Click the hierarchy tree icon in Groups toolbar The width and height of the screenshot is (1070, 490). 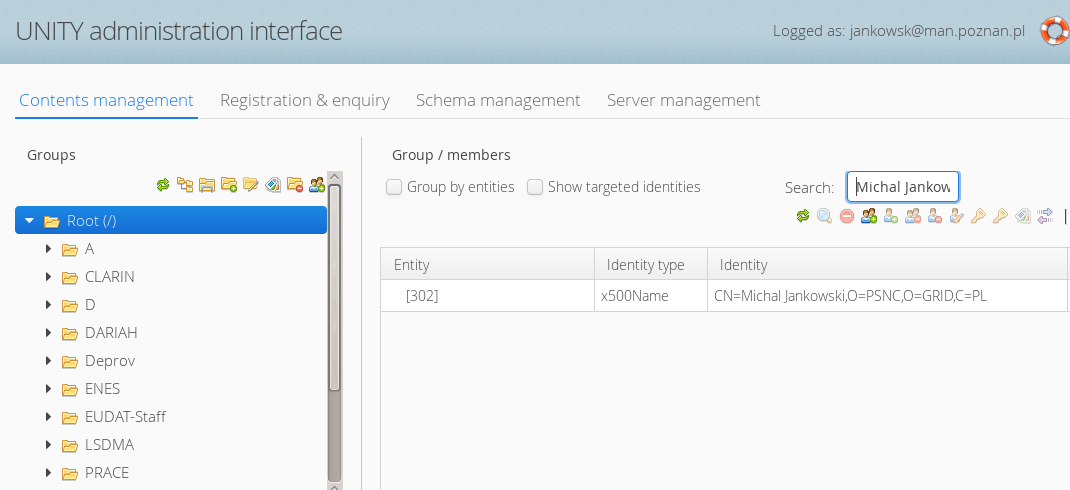tap(185, 184)
